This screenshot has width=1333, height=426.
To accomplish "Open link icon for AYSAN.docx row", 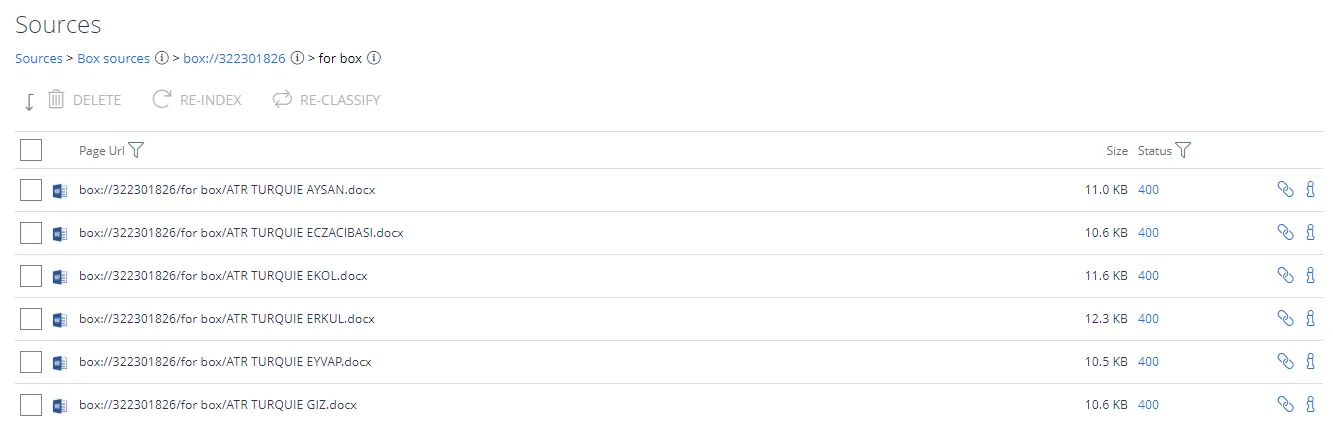I will pos(1286,189).
